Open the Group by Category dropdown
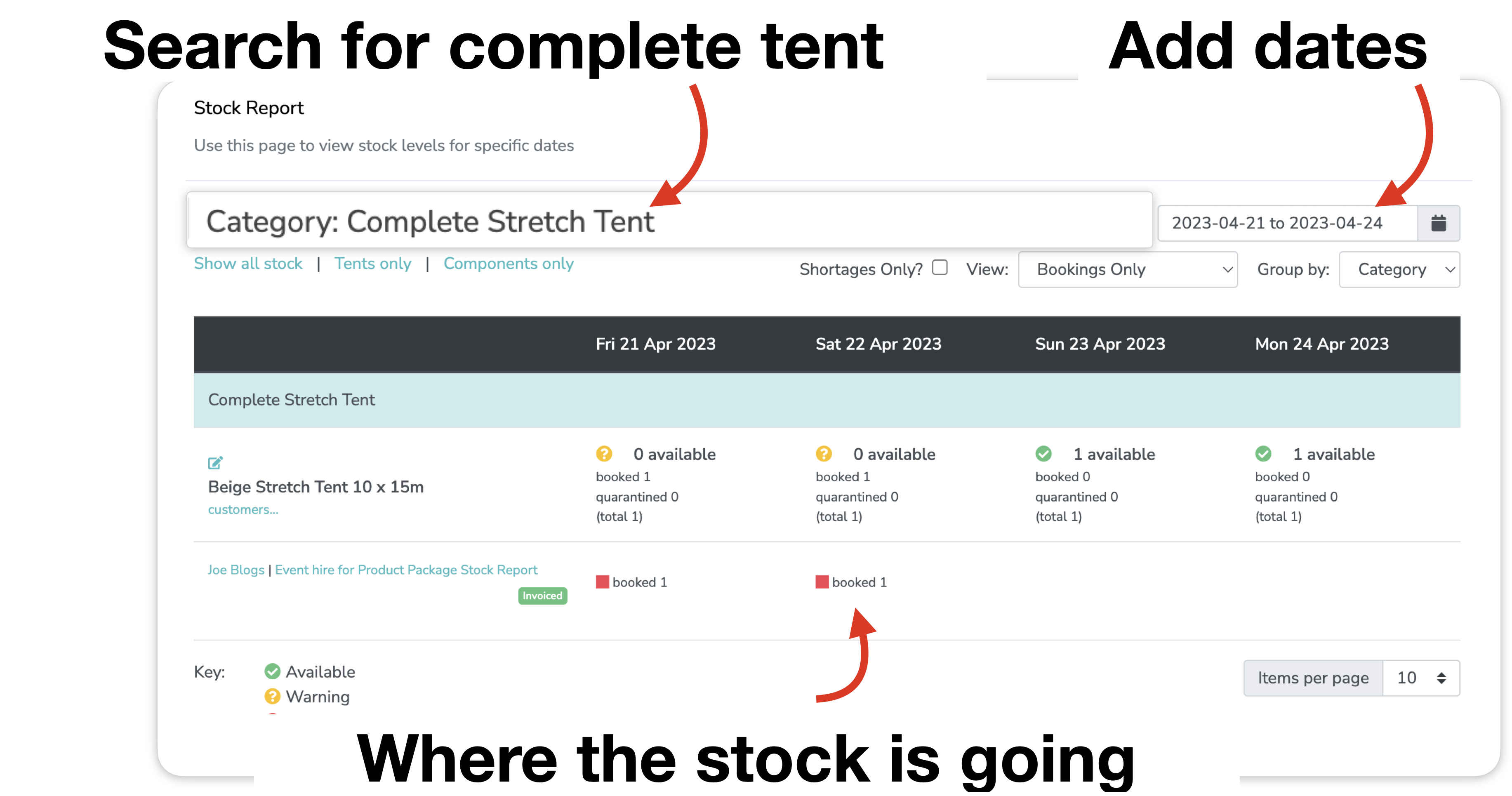Screen dimensions: 1512x796 (1399, 269)
